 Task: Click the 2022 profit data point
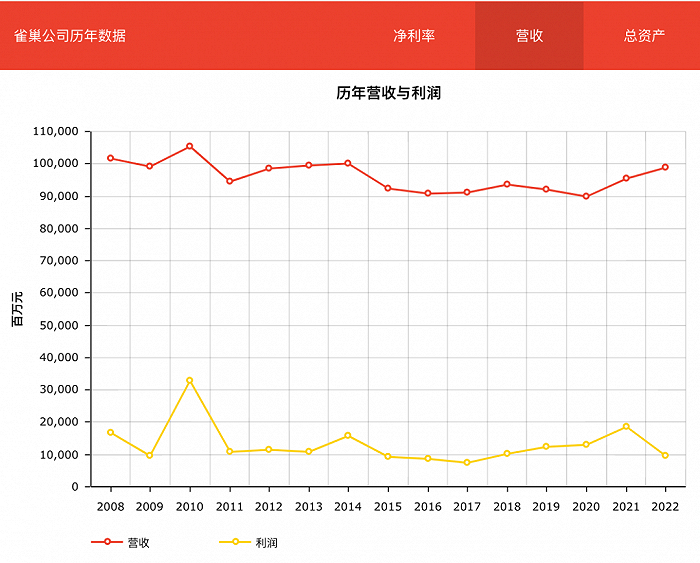[665, 455]
